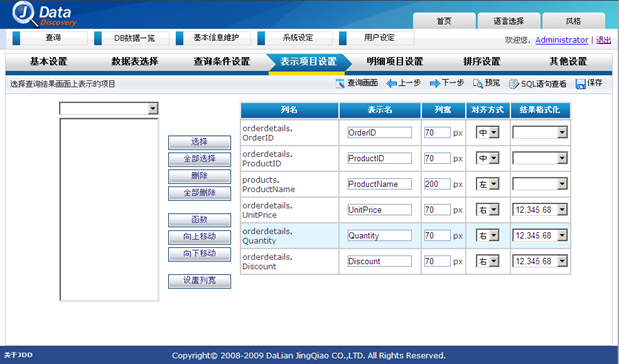Open alignment dropdown for ProductName row
Screen dimensions: 619x364
488,184
